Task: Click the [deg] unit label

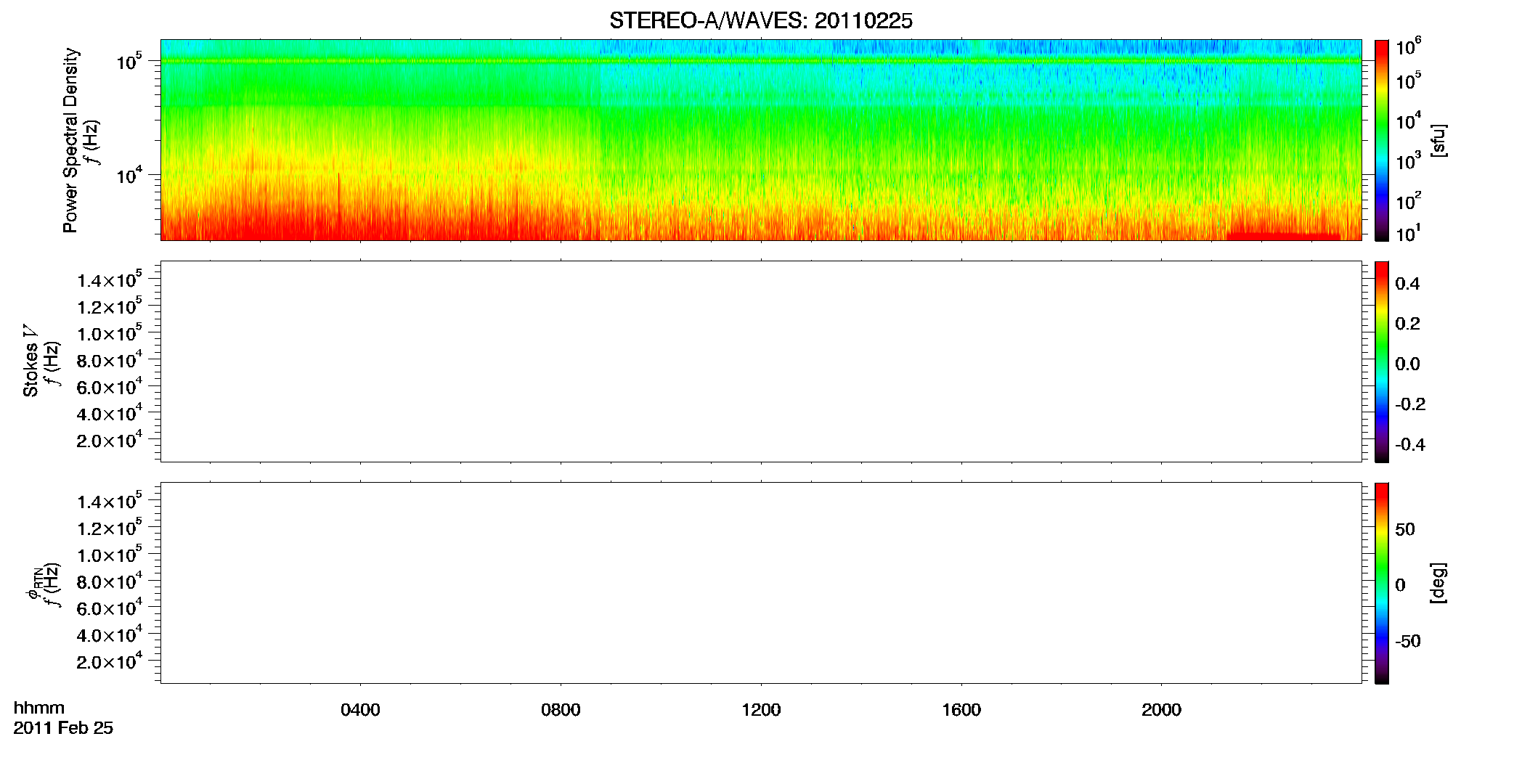Action: (1438, 583)
